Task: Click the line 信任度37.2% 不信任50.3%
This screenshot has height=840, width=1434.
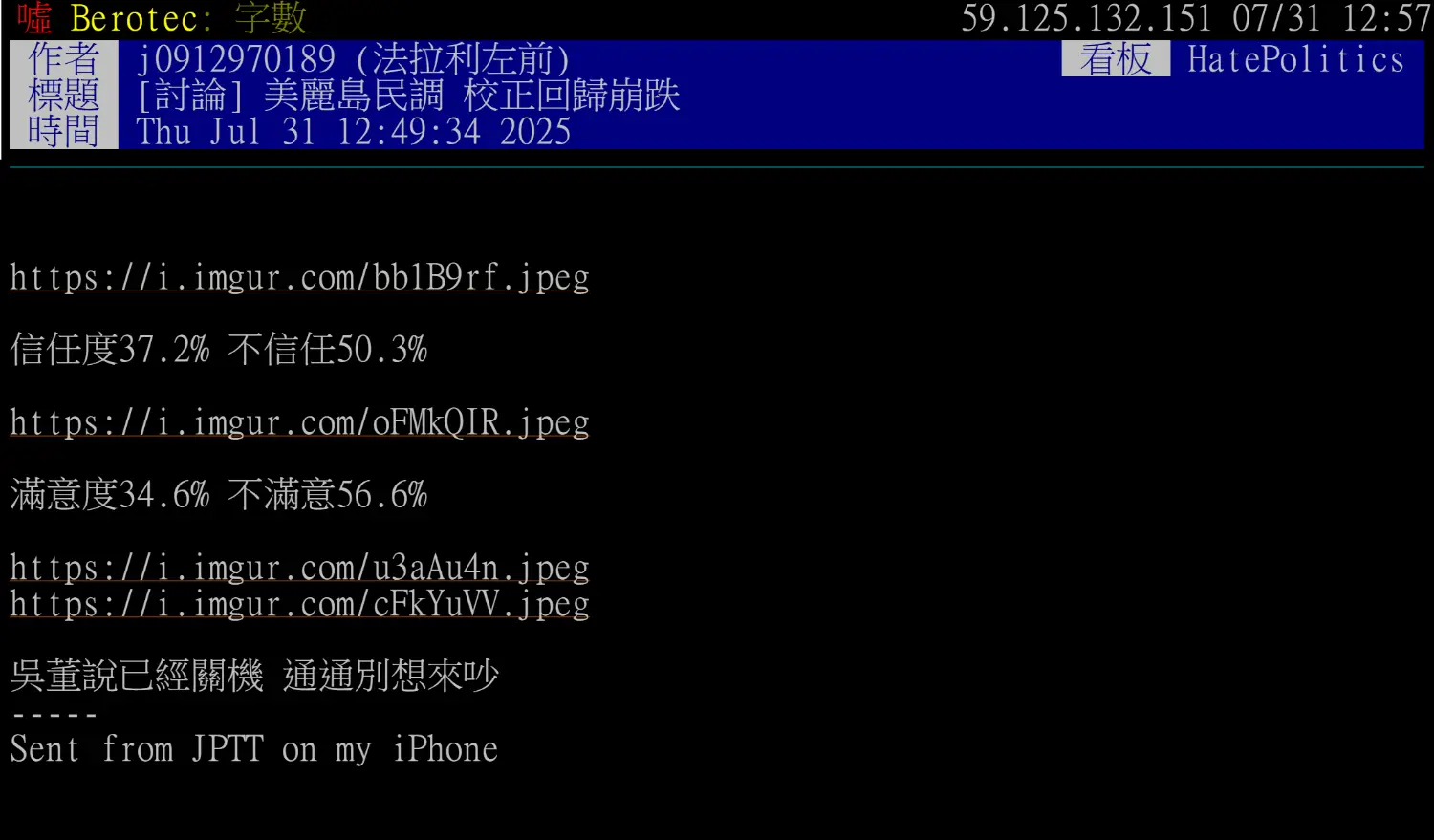Action: pyautogui.click(x=218, y=350)
